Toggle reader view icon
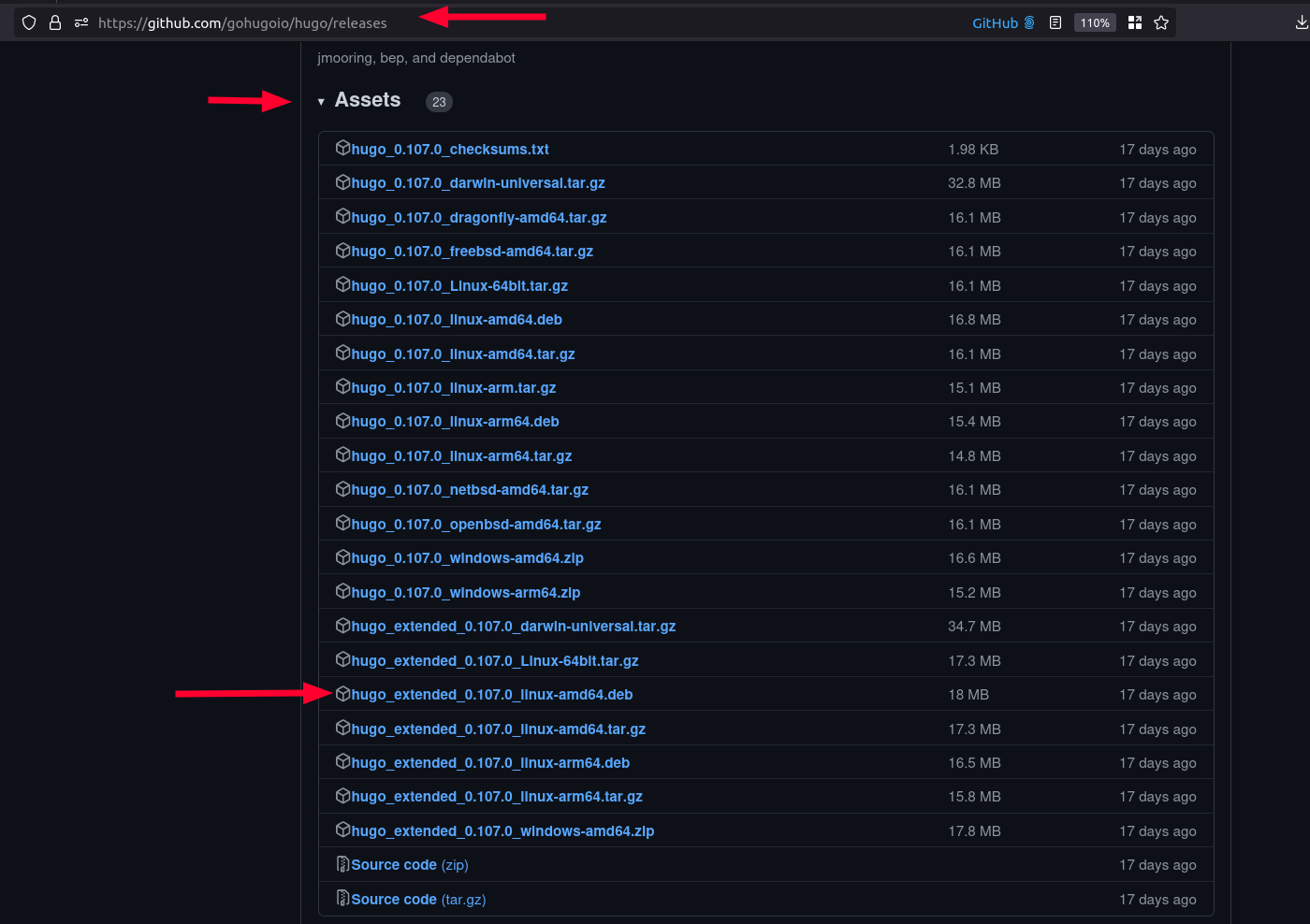The width and height of the screenshot is (1310, 924). coord(1055,22)
